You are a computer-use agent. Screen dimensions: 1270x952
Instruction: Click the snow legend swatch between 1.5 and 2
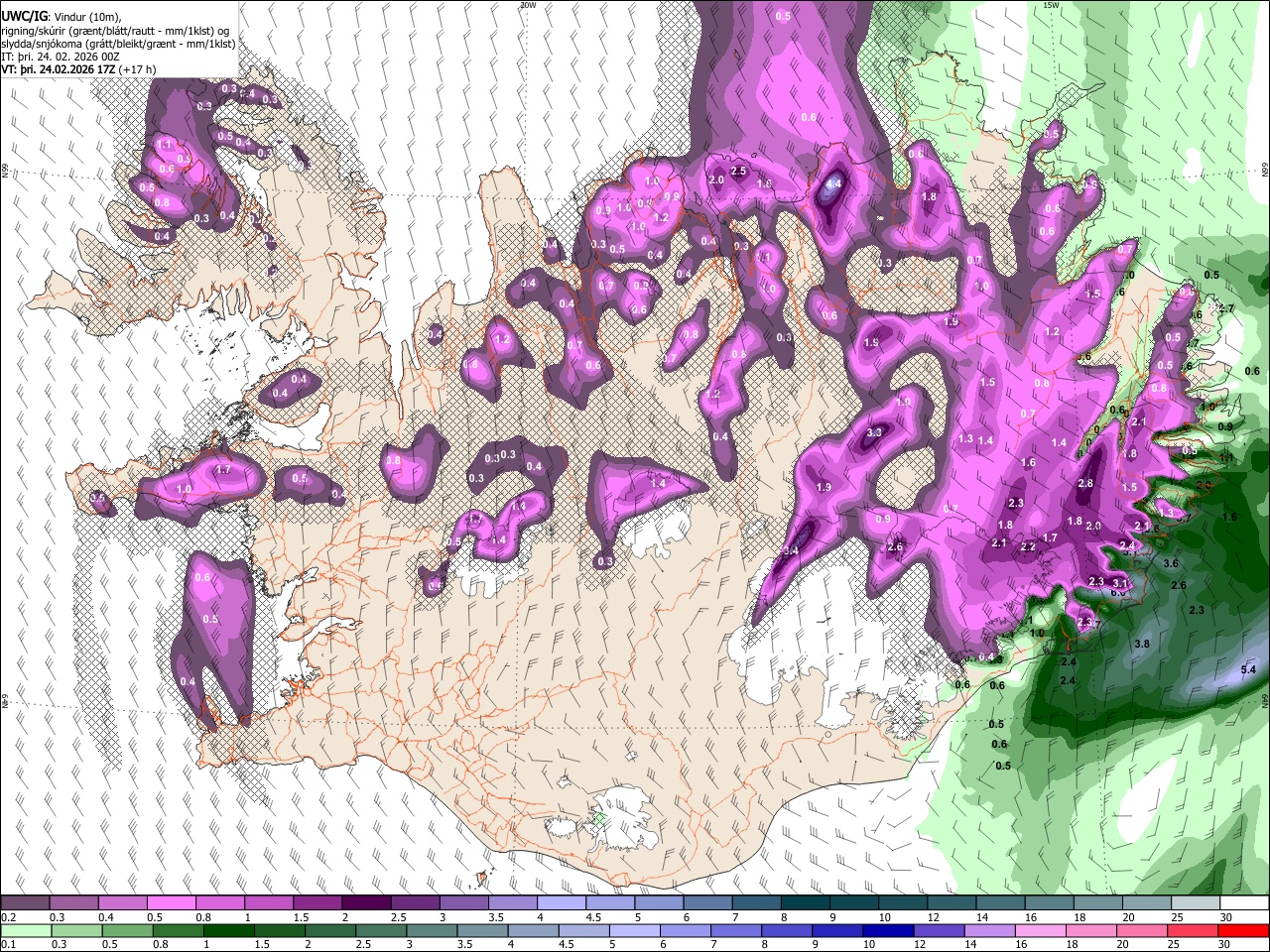coord(317,903)
